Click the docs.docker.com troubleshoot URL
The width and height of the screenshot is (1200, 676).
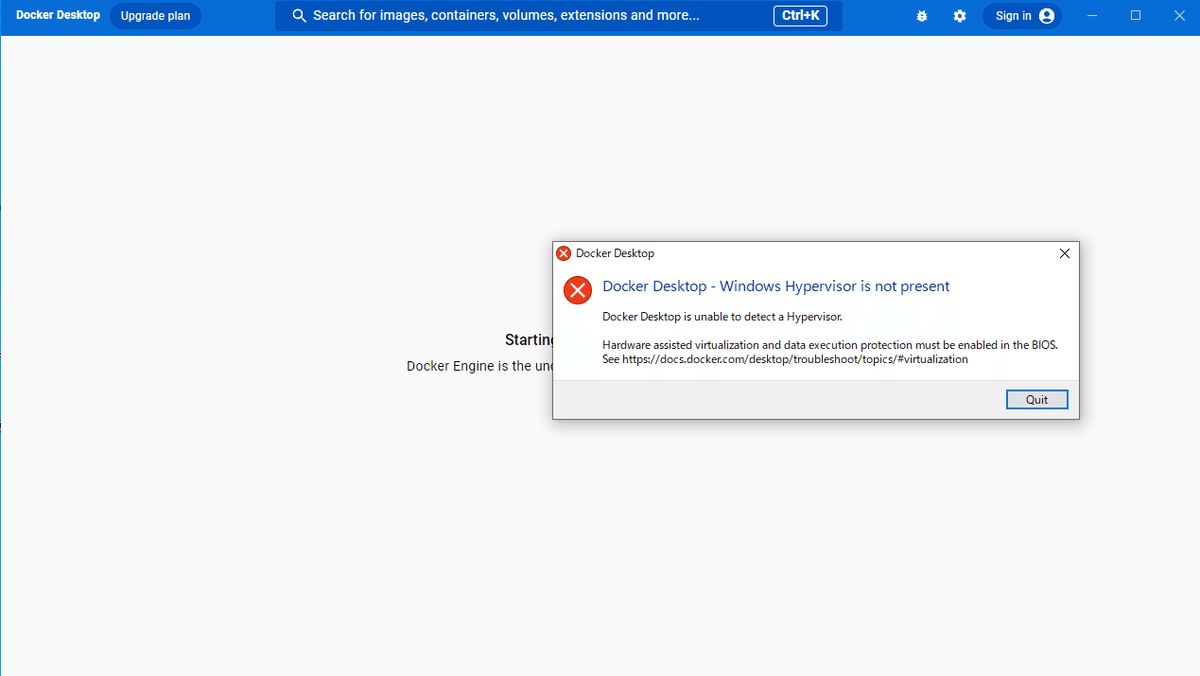tap(794, 359)
